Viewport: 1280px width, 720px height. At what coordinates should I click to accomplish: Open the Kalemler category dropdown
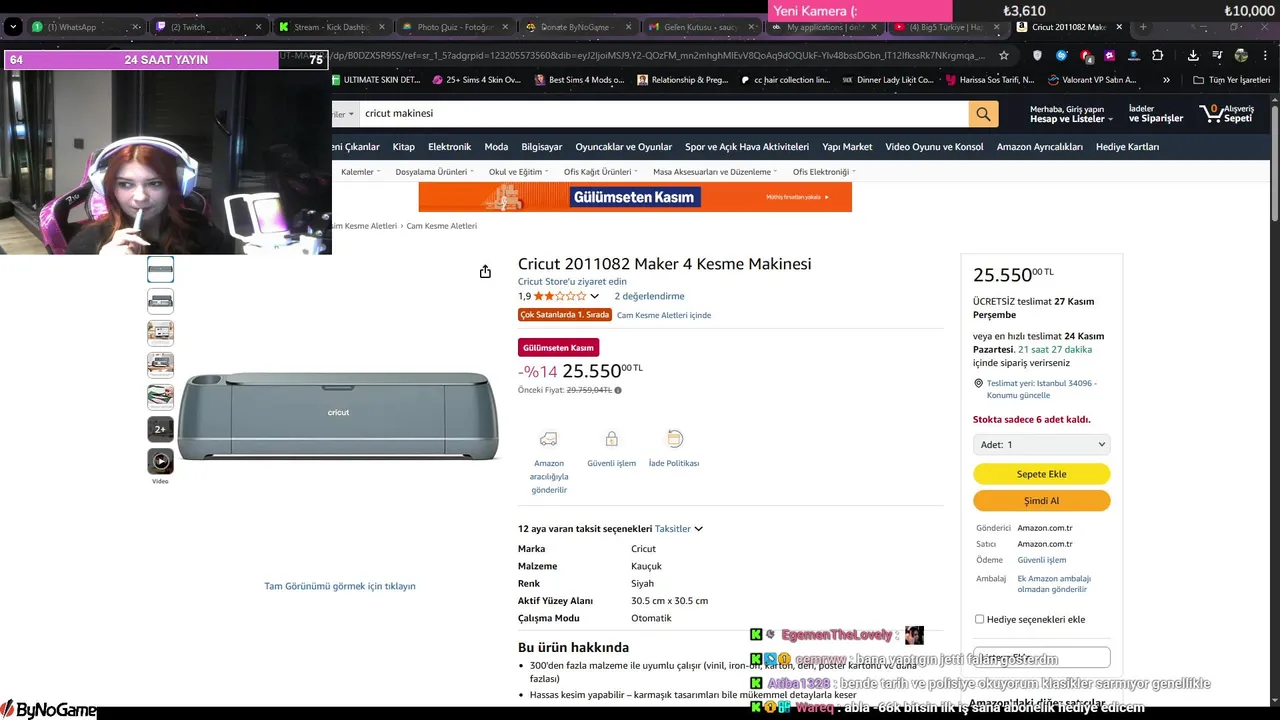point(361,172)
